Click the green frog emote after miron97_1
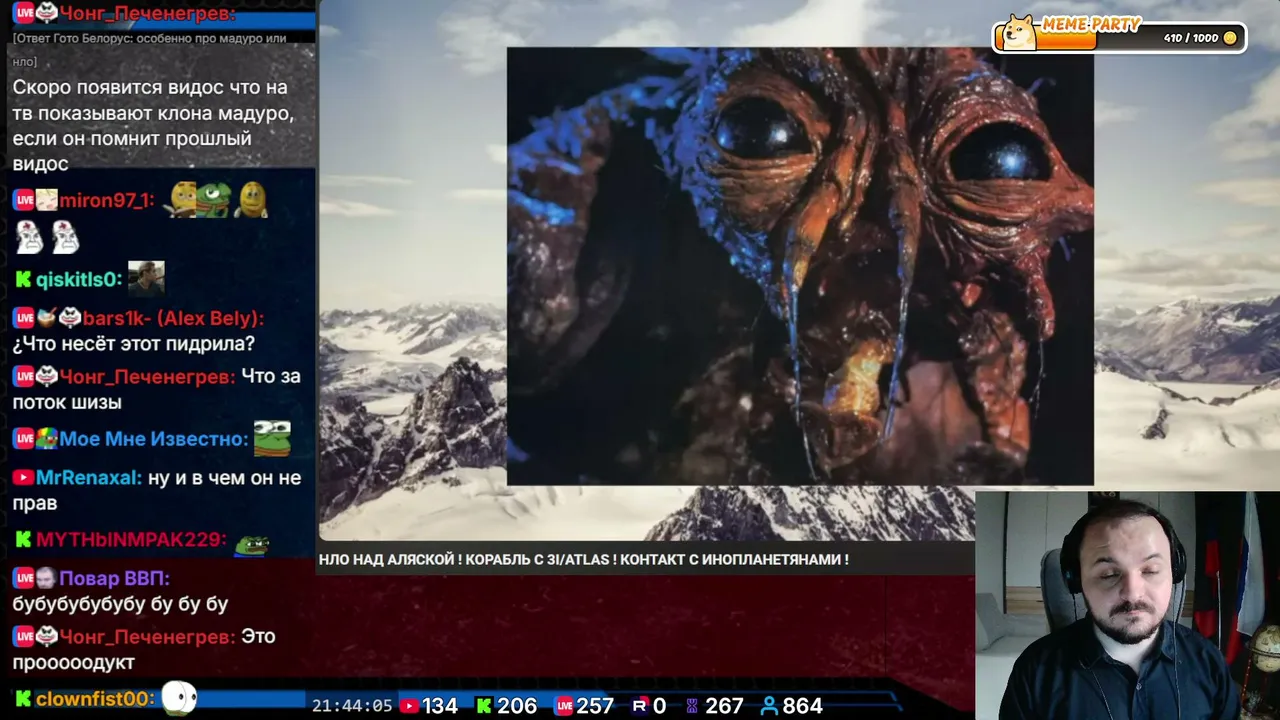 pyautogui.click(x=213, y=199)
